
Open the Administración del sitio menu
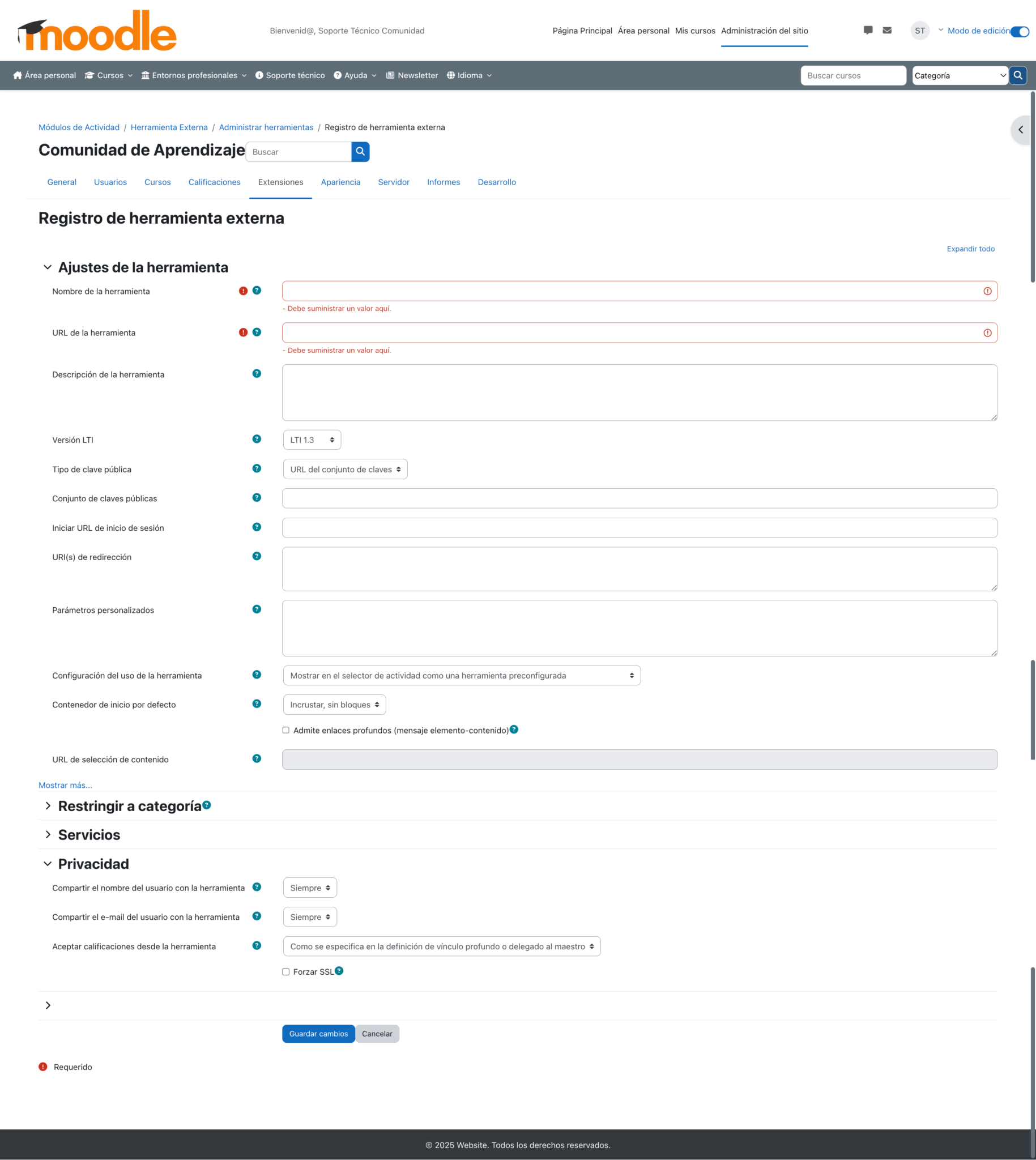[x=765, y=31]
